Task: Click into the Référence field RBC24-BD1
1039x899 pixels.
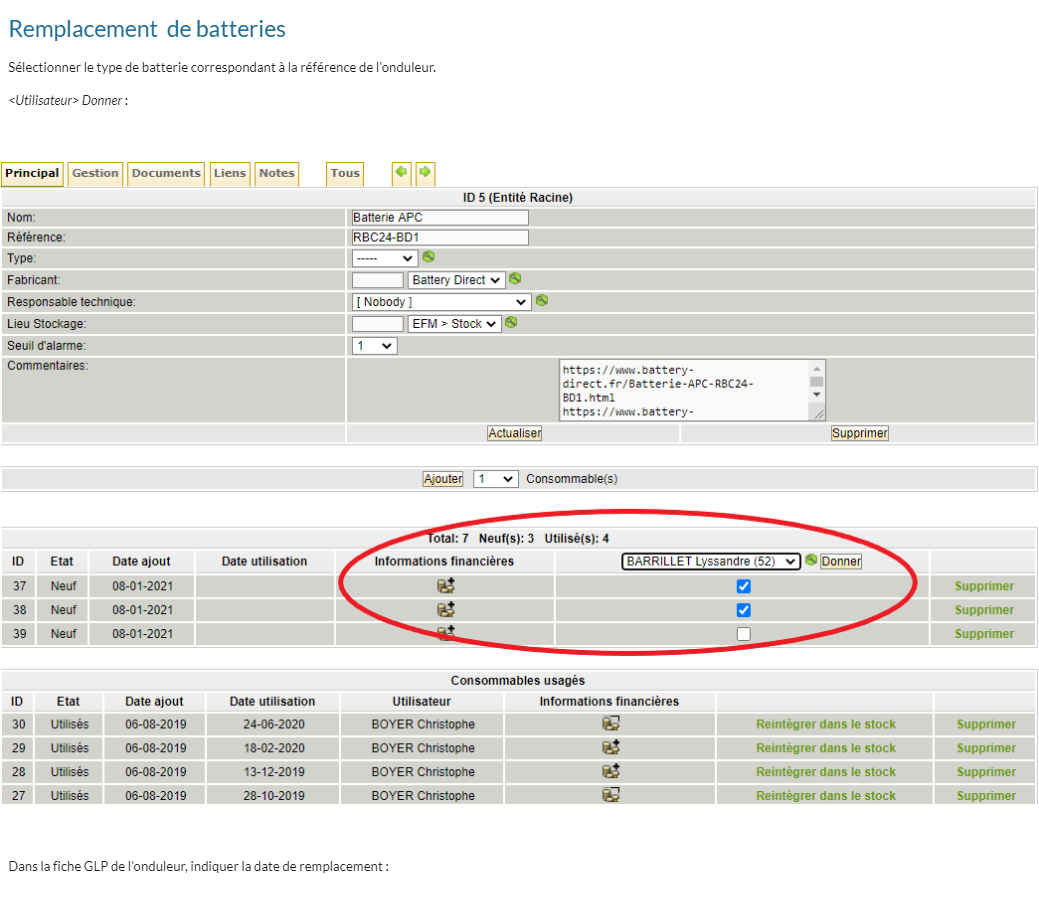Action: pos(439,238)
